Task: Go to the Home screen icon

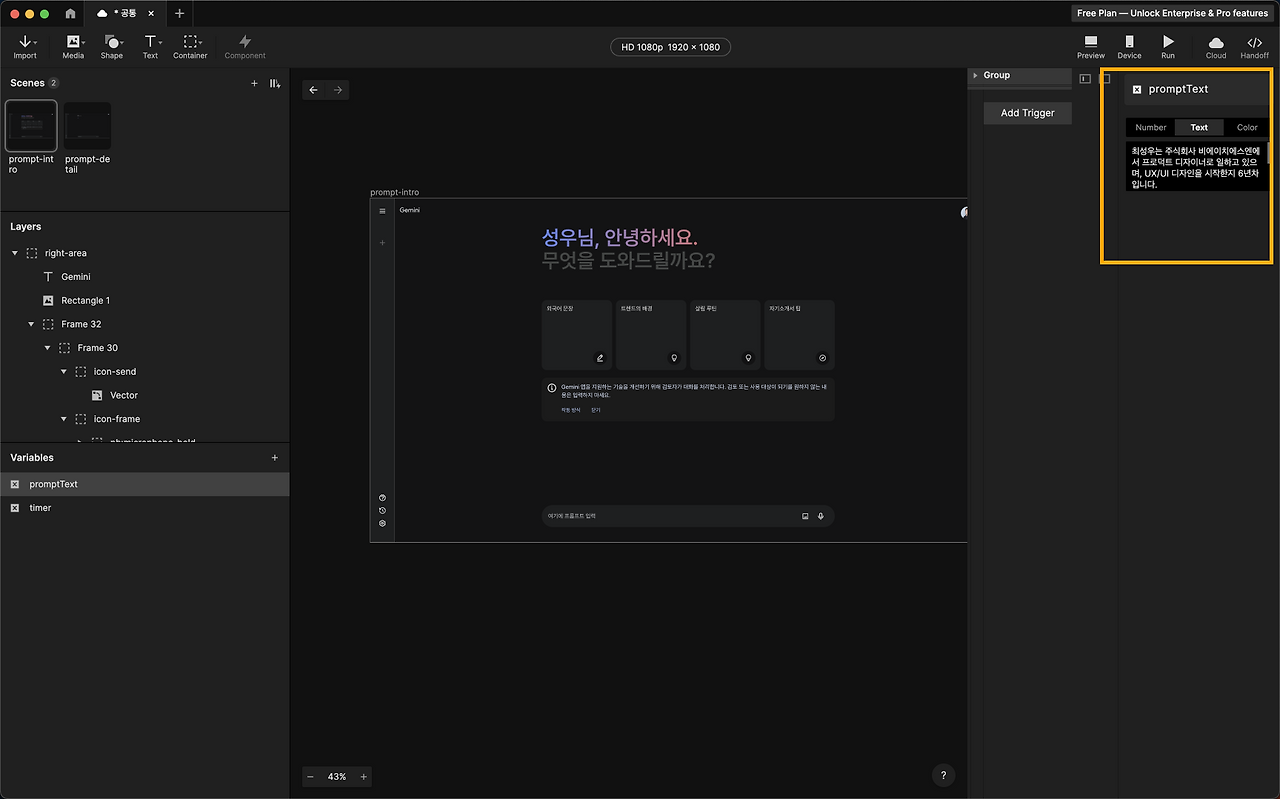Action: 70,13
